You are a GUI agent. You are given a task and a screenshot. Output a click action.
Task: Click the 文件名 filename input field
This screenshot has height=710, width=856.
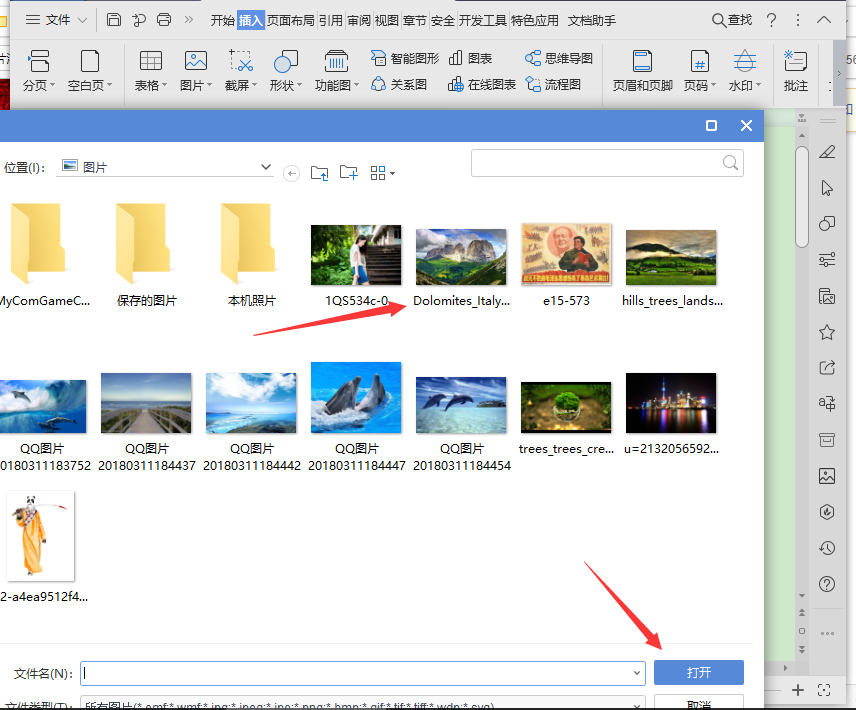pyautogui.click(x=363, y=673)
